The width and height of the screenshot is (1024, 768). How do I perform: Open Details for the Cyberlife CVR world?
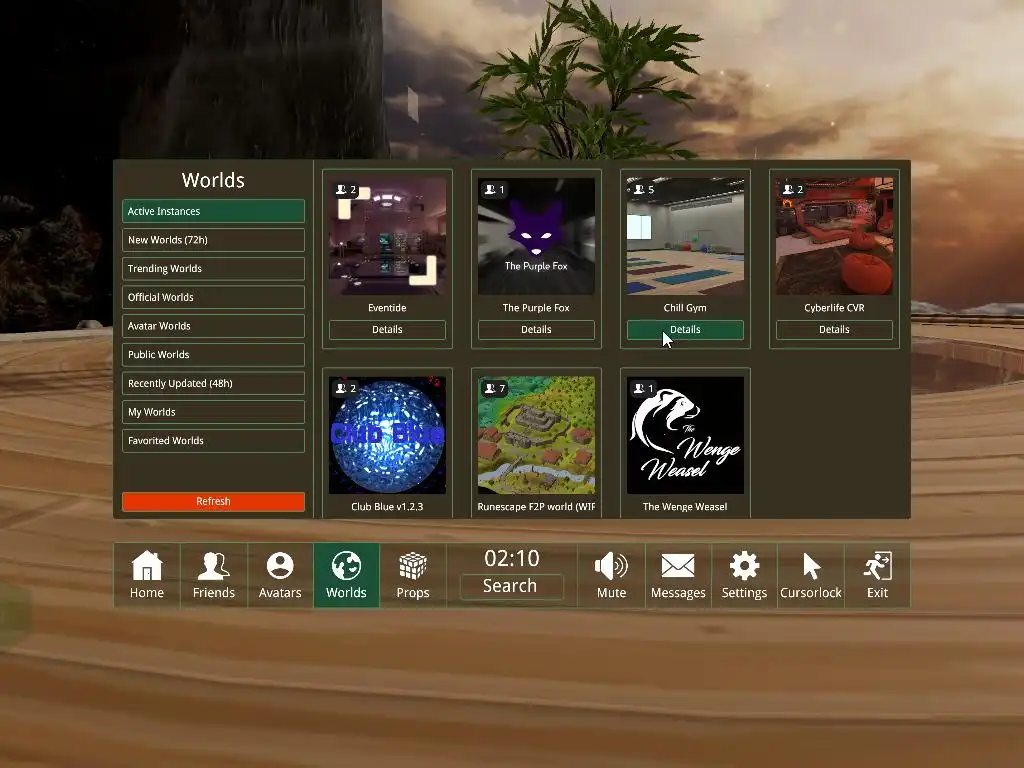click(x=834, y=330)
